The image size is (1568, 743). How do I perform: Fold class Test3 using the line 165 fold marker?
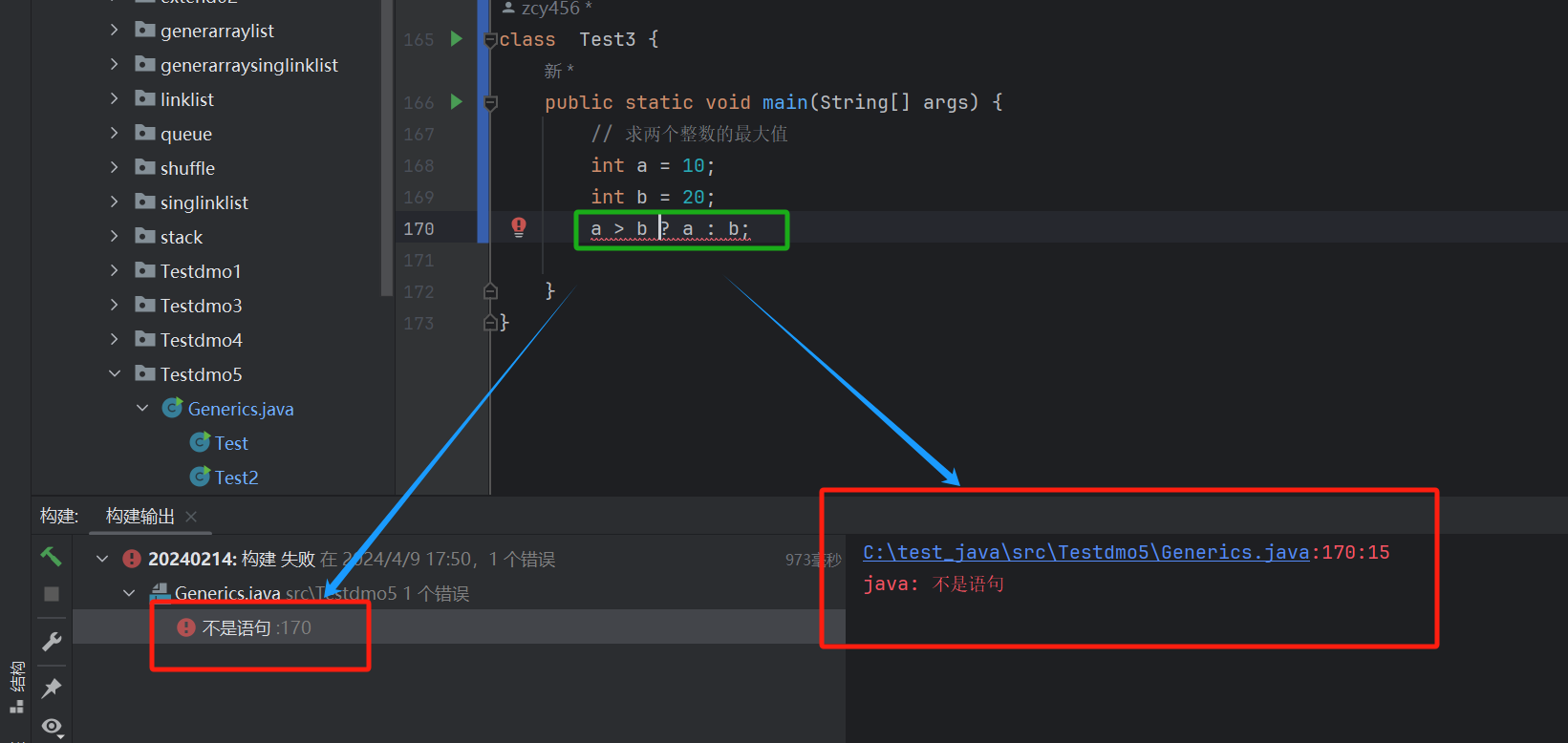click(490, 40)
